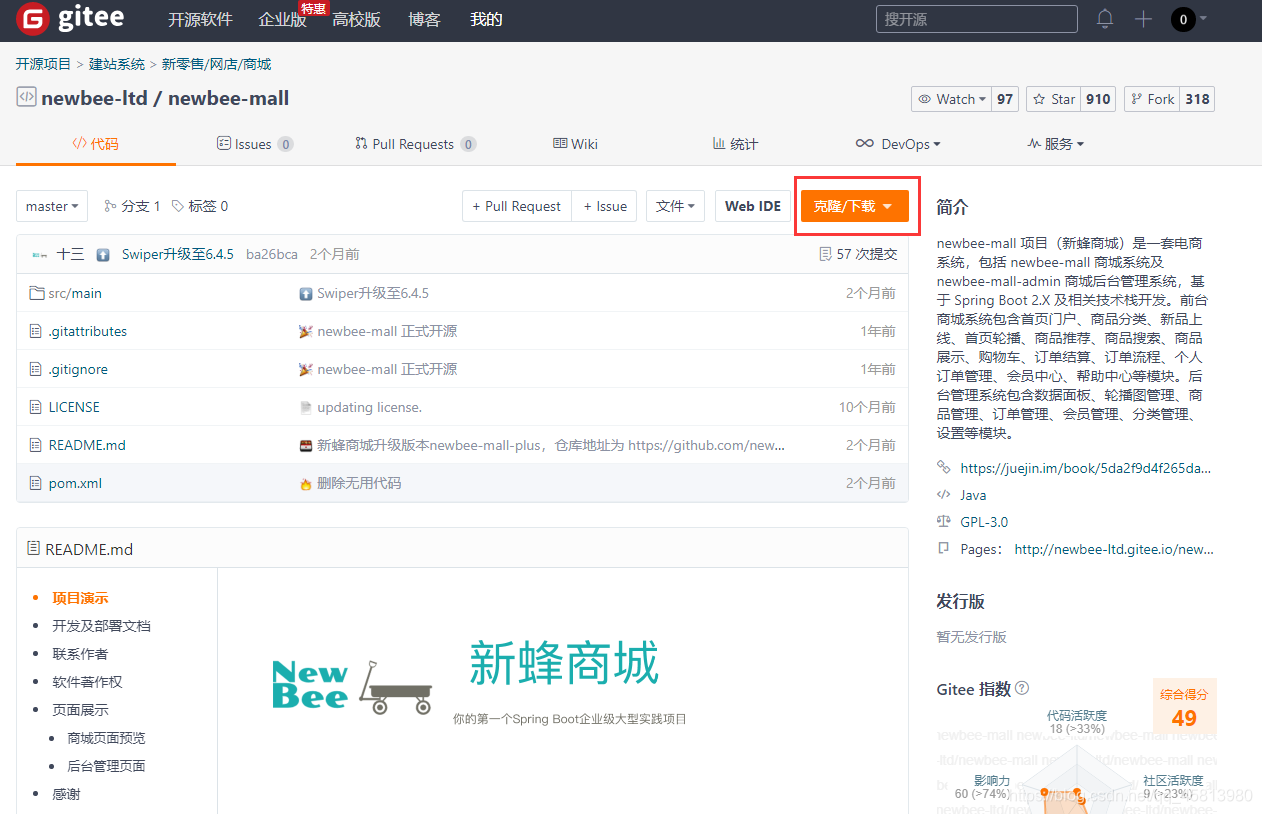This screenshot has height=814, width=1262.
Task: Star the newbee-mall repository
Action: click(x=1053, y=98)
